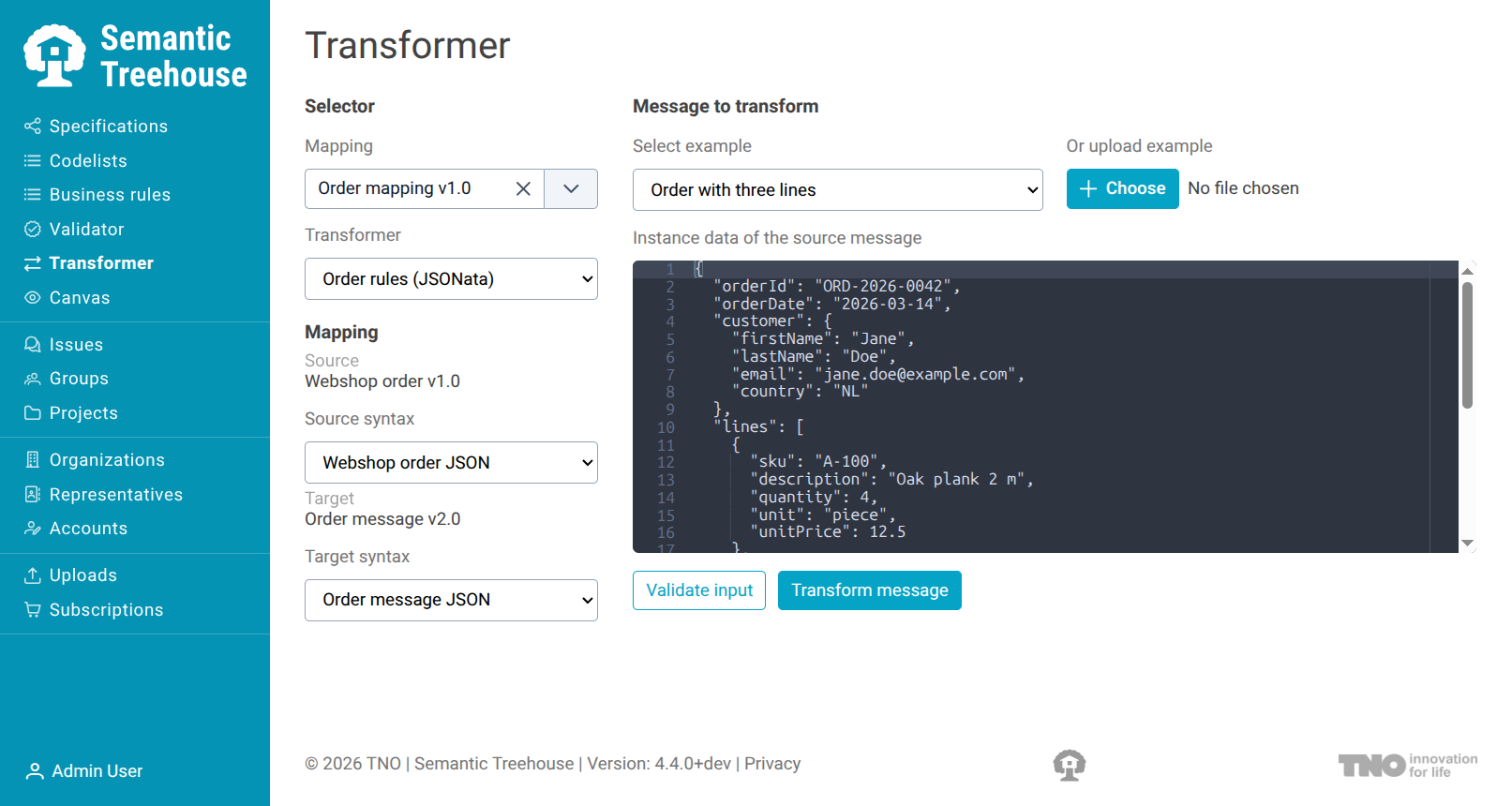The image size is (1512, 806).
Task: Click the "Order message v2.0" target text
Action: pyautogui.click(x=383, y=519)
